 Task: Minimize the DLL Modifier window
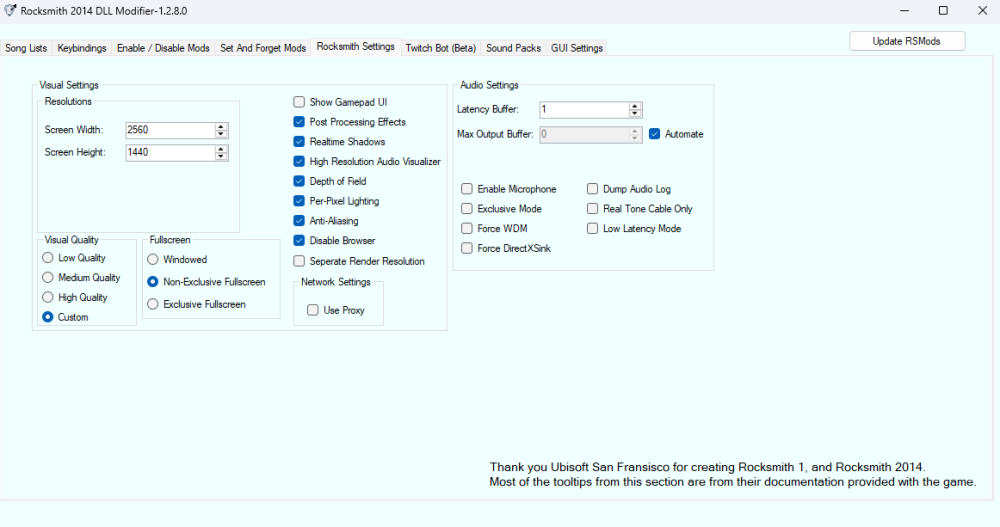pyautogui.click(x=904, y=11)
